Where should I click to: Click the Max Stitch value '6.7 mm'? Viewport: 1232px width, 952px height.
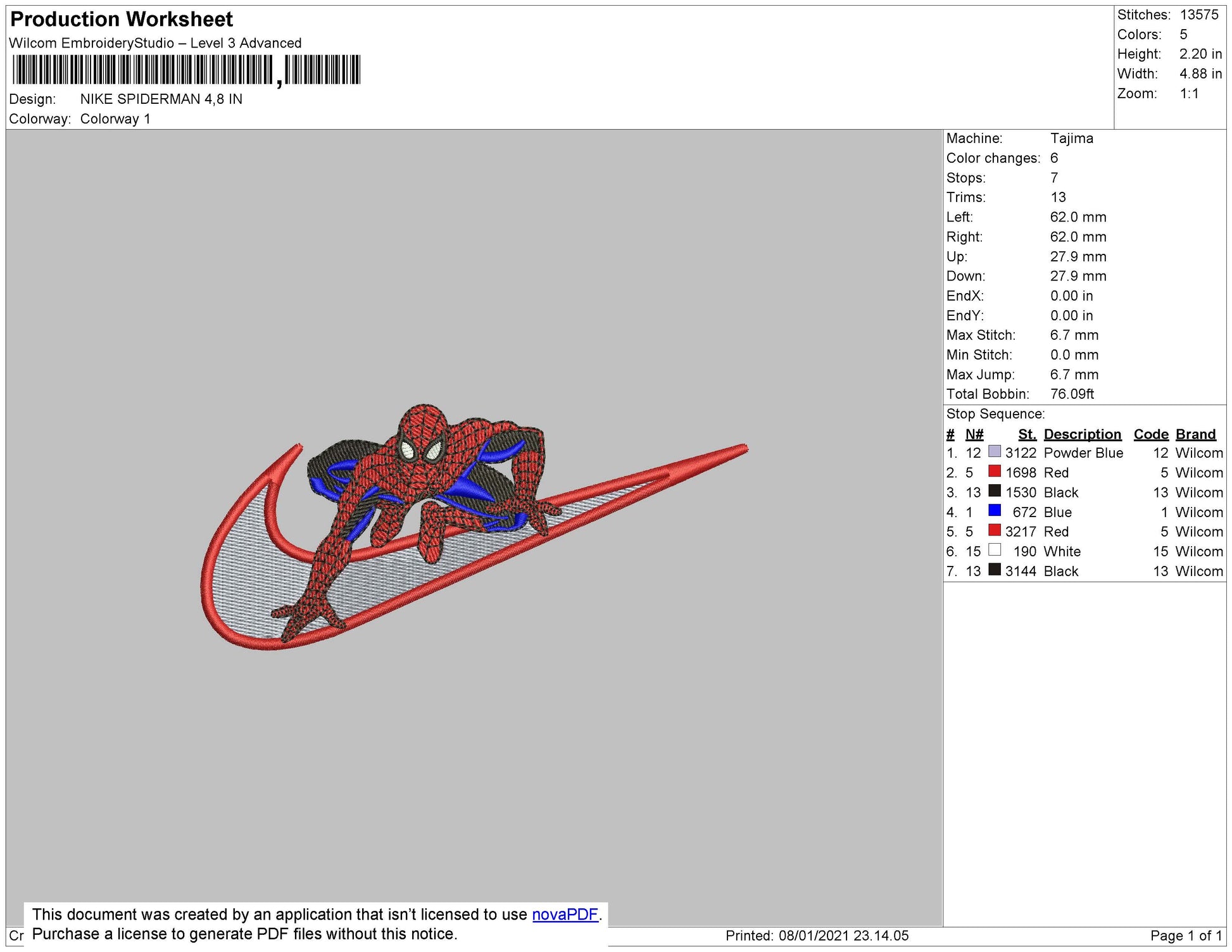[1074, 335]
